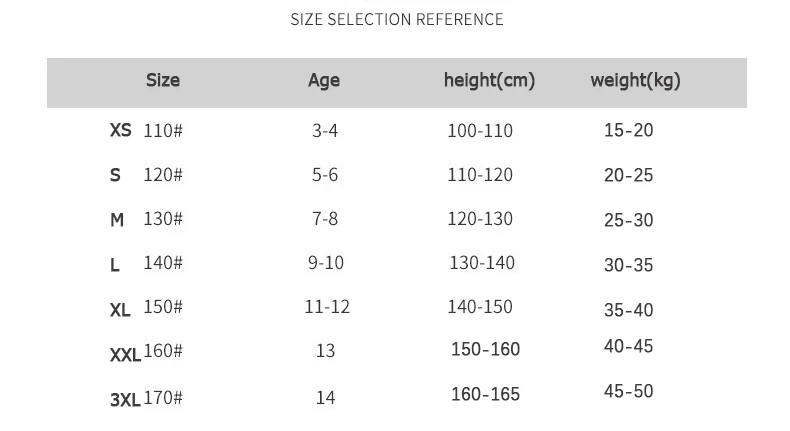Click the Age column header
Image resolution: width=790 pixels, height=431 pixels.
(x=324, y=81)
